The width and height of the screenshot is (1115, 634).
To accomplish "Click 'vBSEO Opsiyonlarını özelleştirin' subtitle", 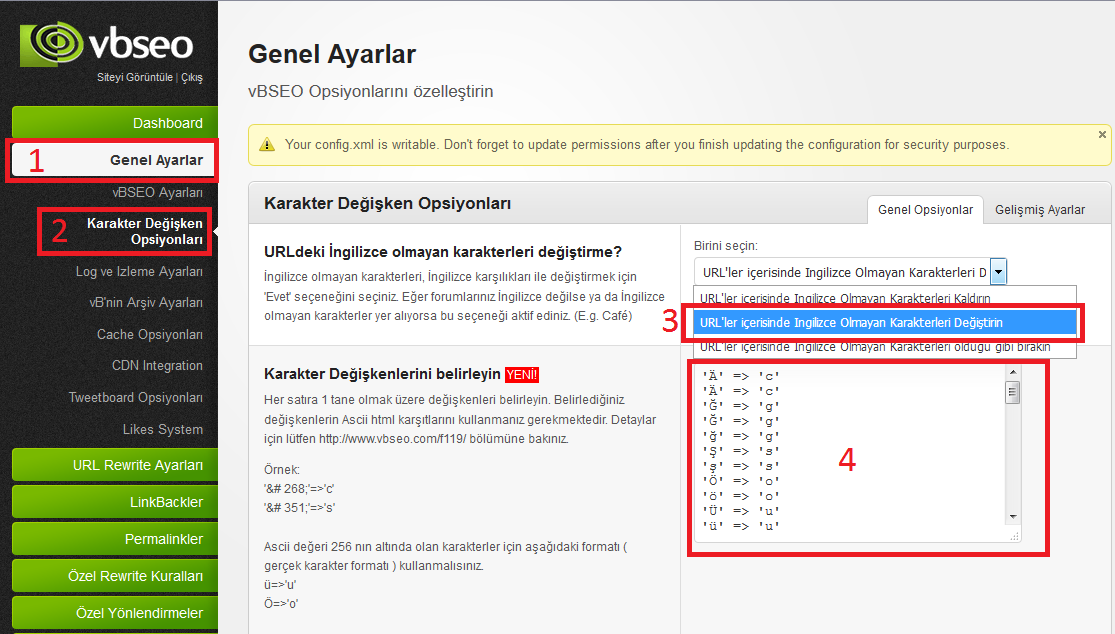I will [370, 92].
